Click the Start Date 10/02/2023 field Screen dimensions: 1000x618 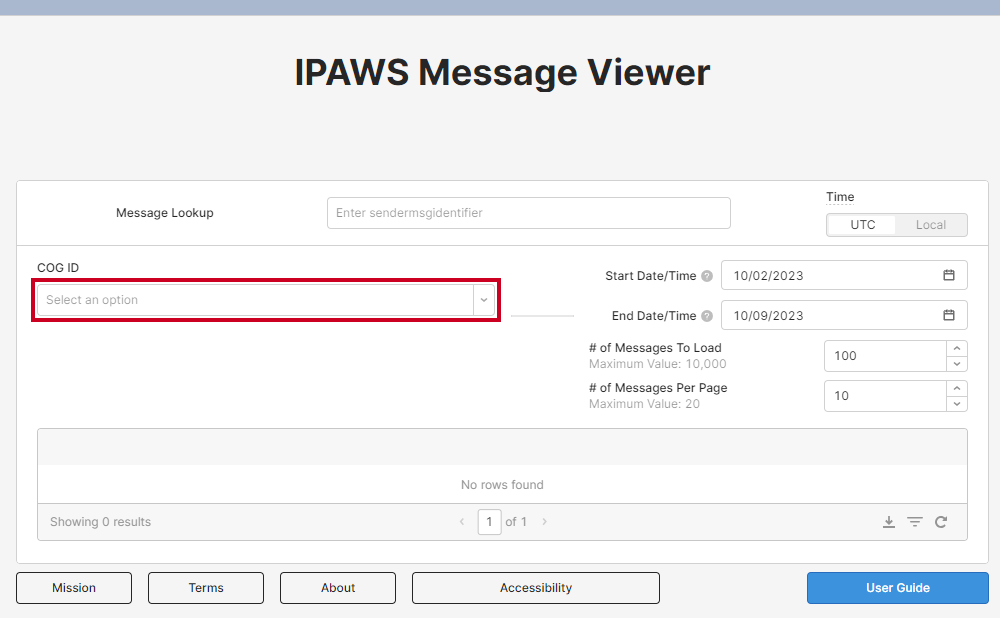(x=844, y=276)
